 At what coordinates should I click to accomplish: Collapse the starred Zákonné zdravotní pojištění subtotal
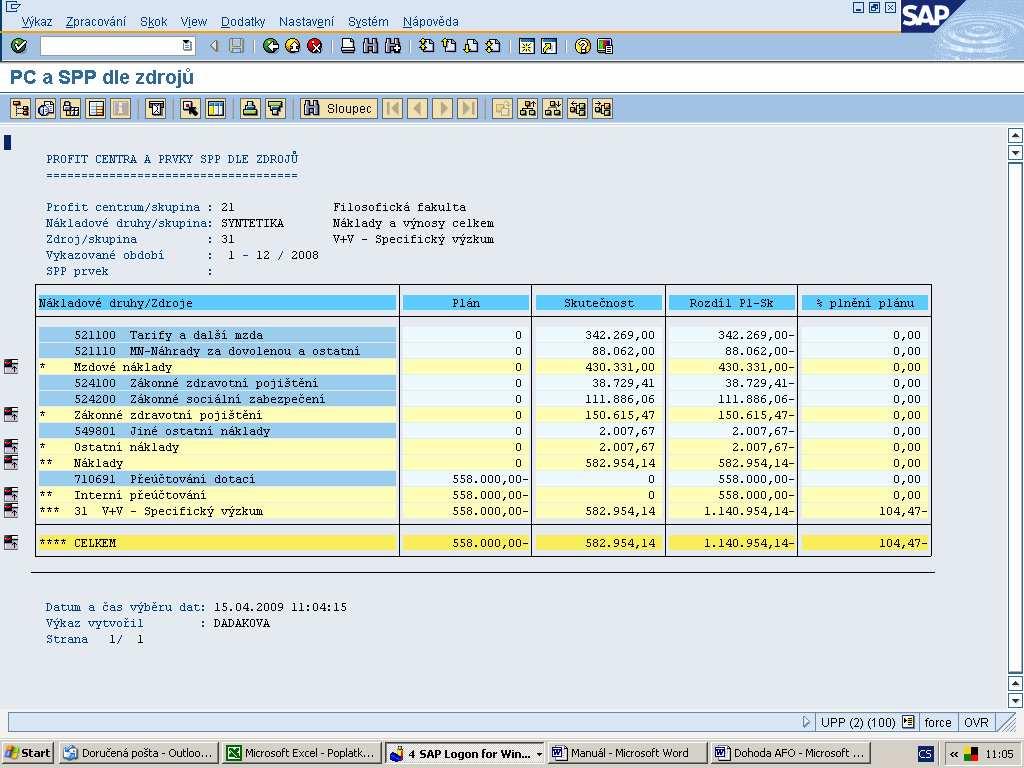[11, 414]
